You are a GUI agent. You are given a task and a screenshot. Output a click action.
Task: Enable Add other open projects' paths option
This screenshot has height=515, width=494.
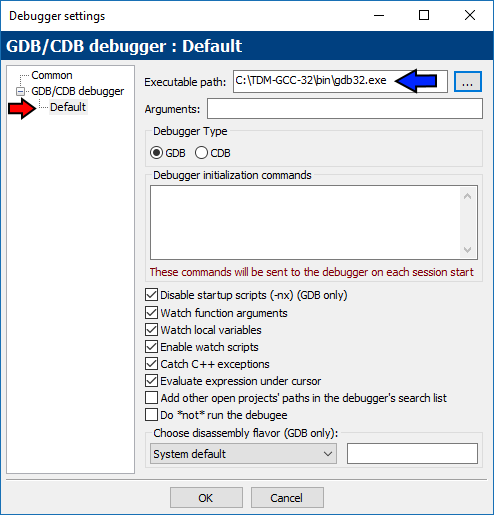click(151, 398)
